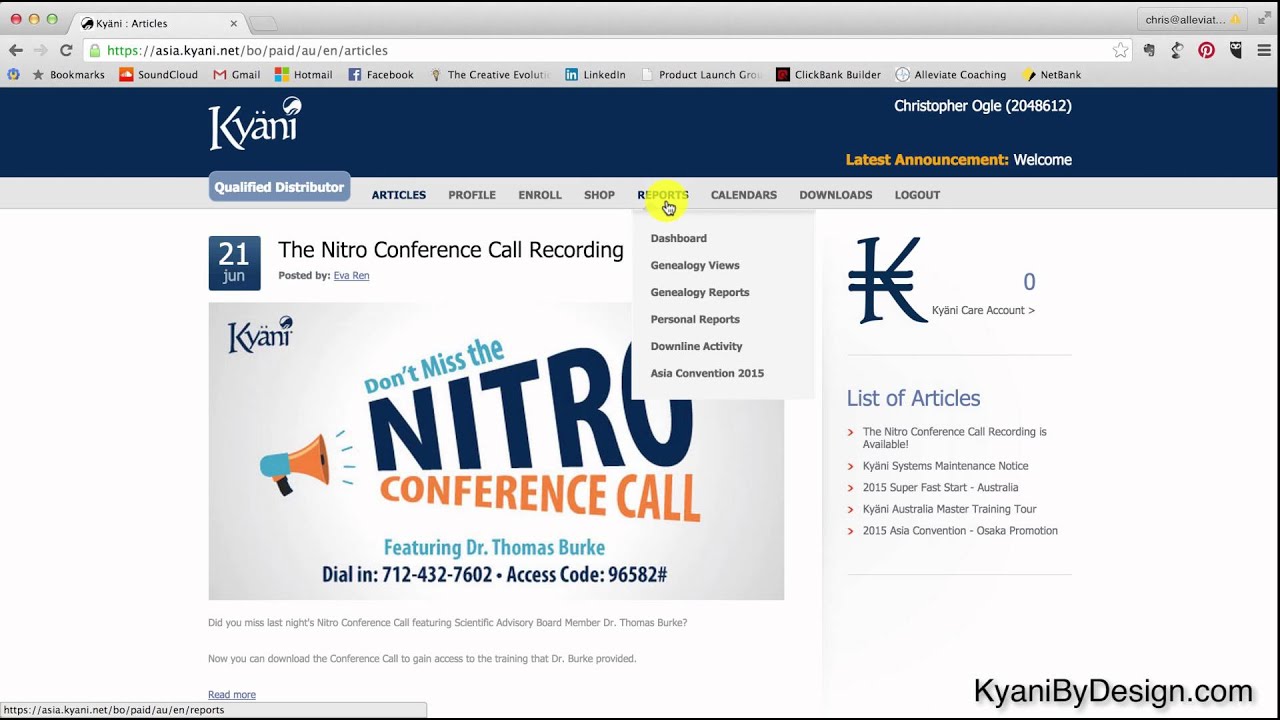
Task: Click the Eva Ren author link
Action: (351, 275)
